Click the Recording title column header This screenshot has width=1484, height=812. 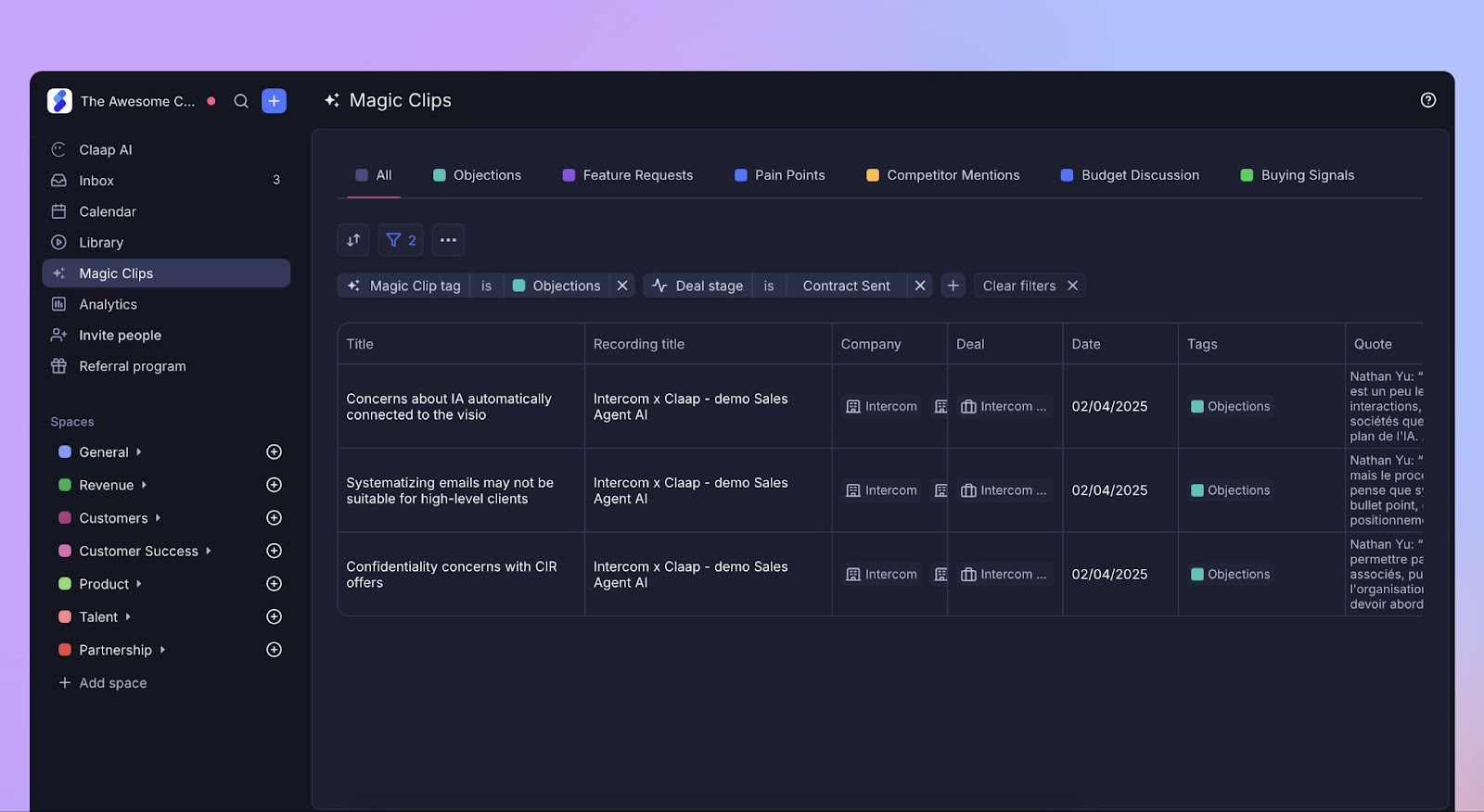pos(709,344)
